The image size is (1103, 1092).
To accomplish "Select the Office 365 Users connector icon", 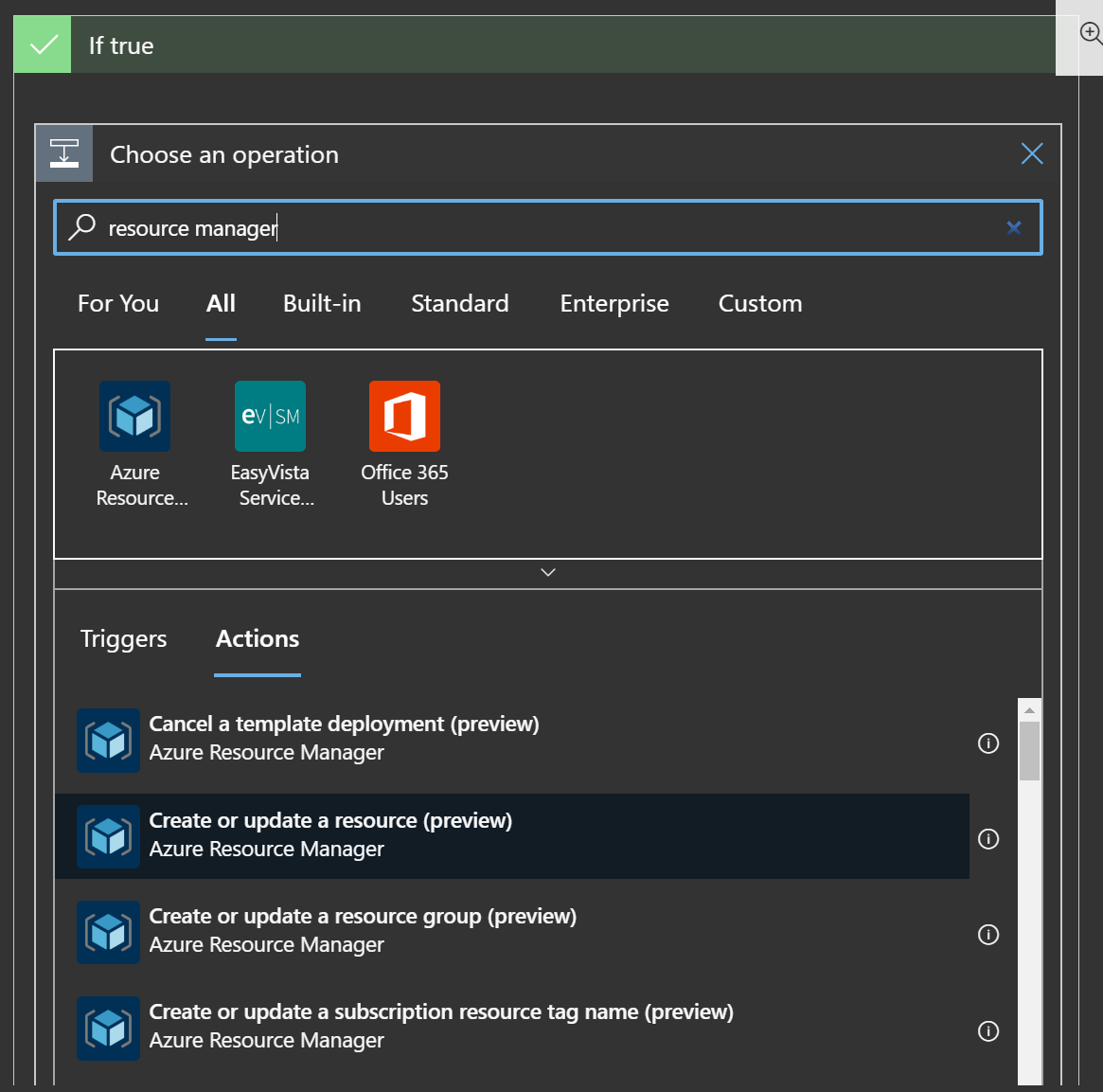I will tap(404, 417).
